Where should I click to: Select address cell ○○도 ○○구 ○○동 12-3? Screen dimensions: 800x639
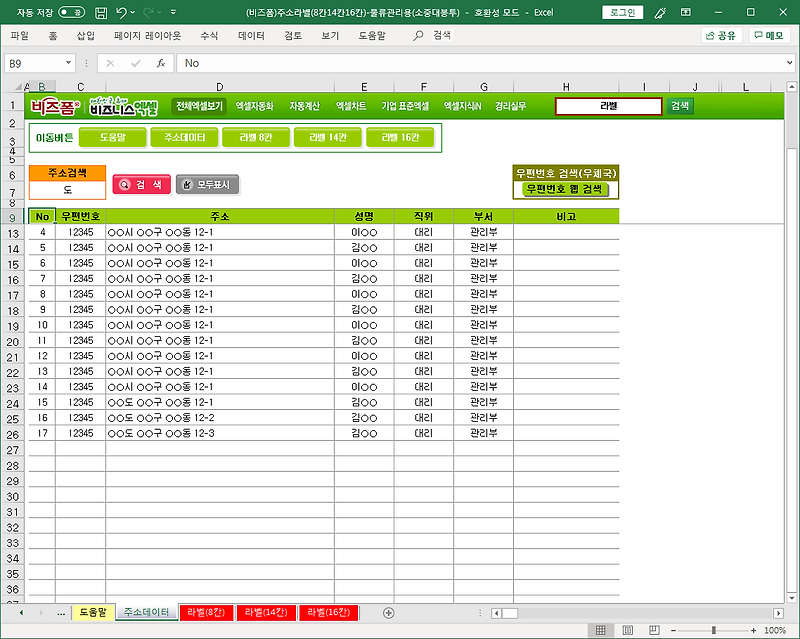220,433
